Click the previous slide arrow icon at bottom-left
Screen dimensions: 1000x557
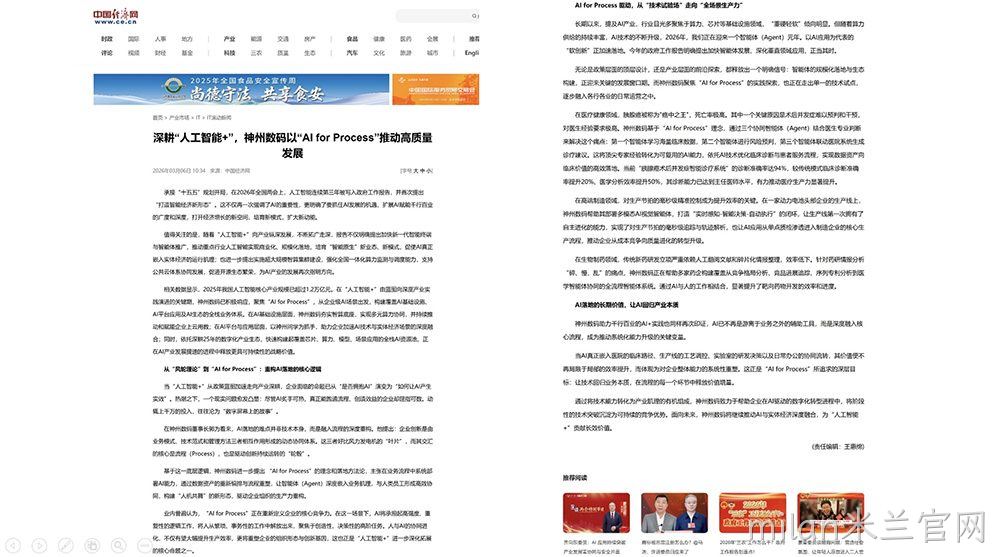(13, 546)
